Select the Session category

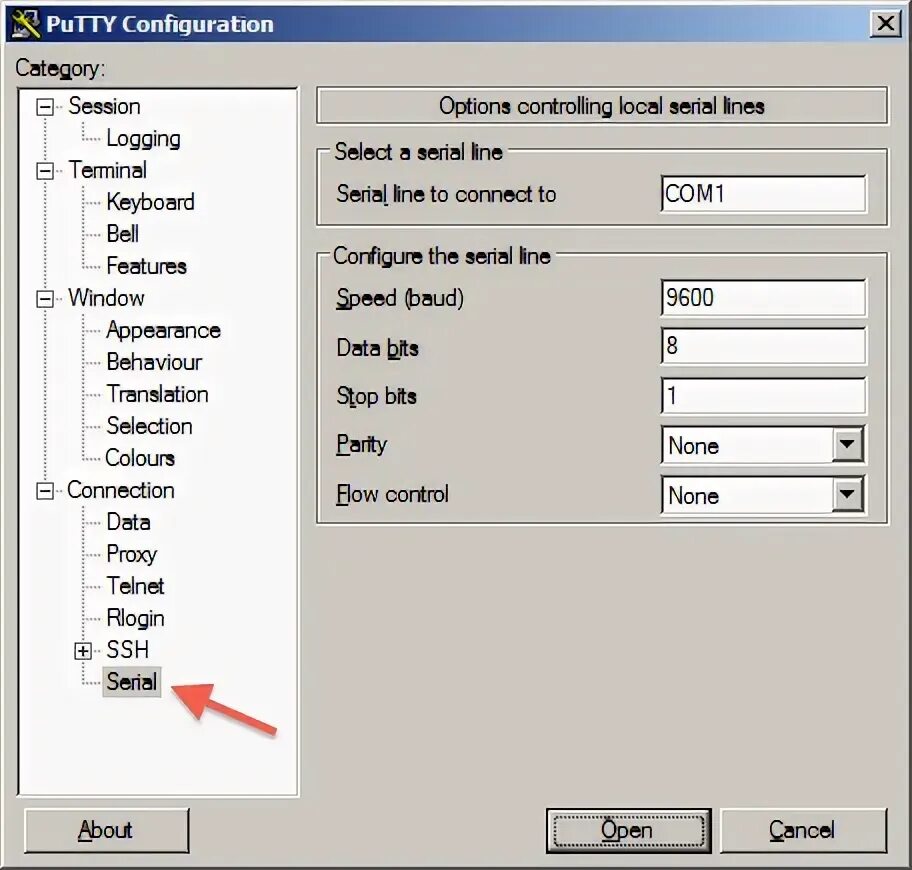click(104, 106)
